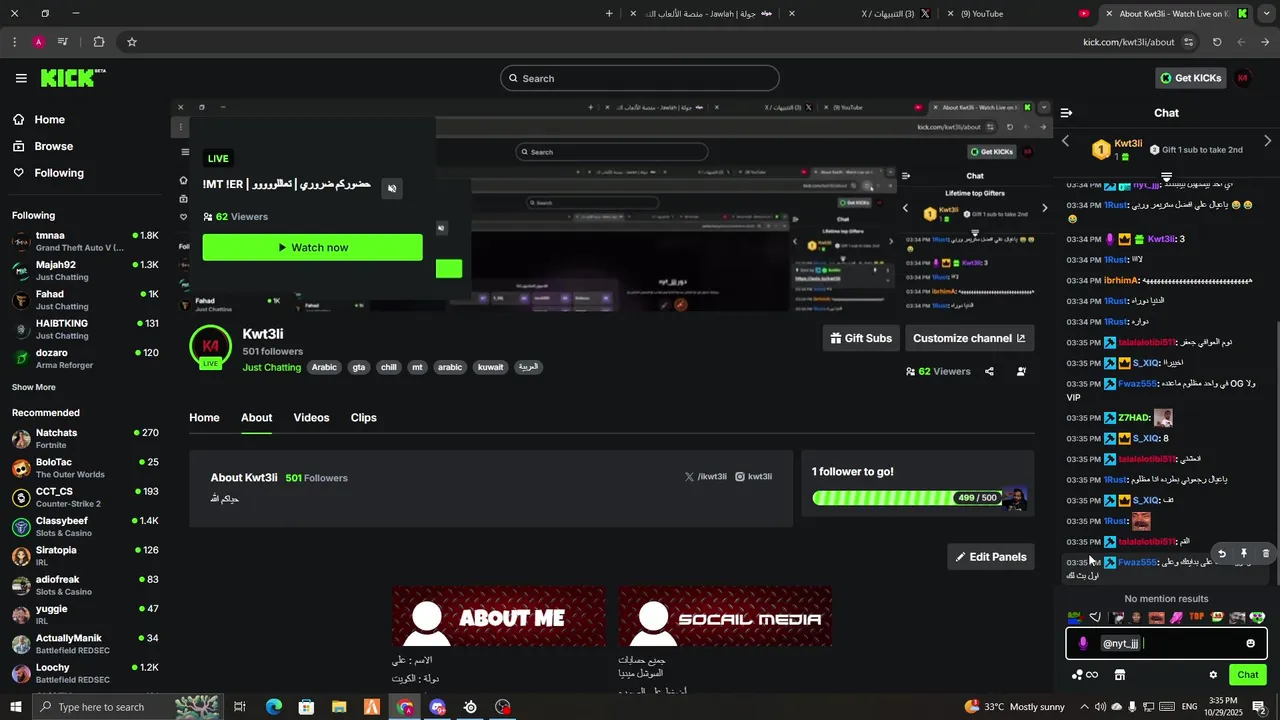Open tmnaa channel in the Following list
The image size is (1280, 720).
[85, 241]
